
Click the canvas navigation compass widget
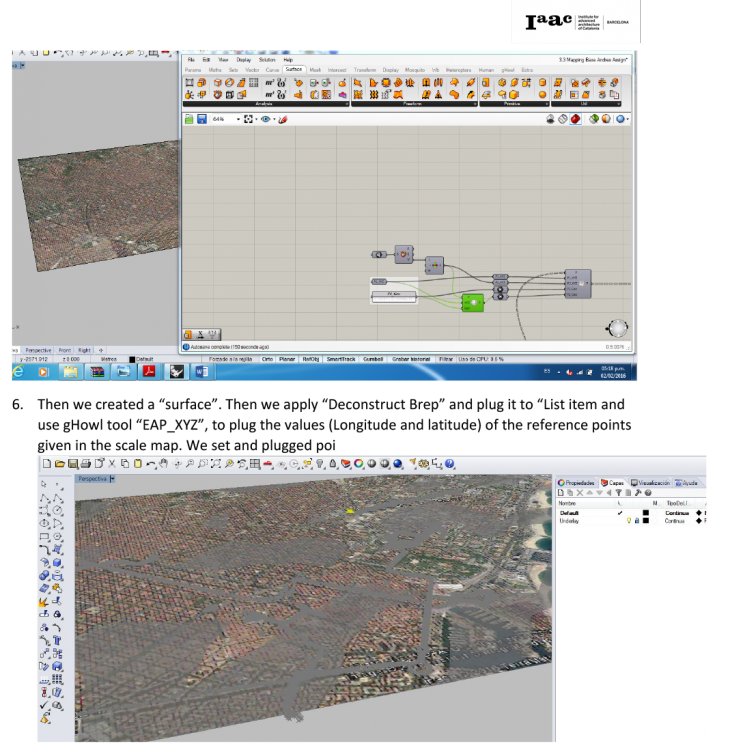point(618,329)
